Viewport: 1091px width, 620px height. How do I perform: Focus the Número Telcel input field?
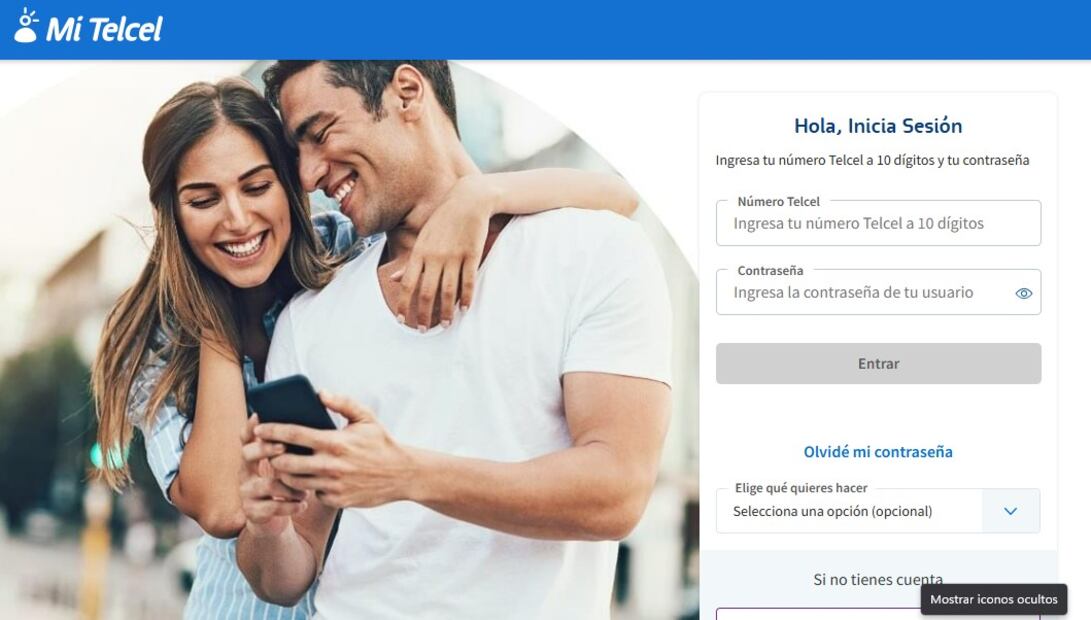(878, 223)
